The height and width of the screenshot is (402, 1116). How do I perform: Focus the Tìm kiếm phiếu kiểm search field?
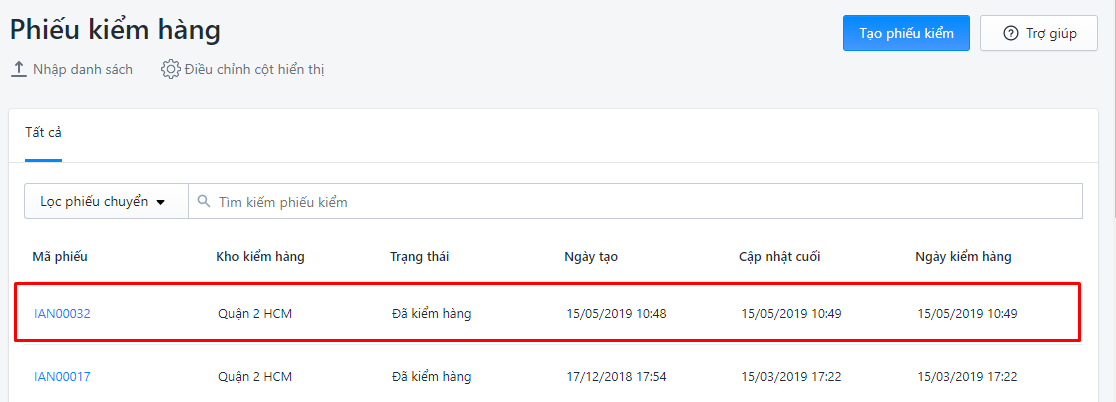636,201
